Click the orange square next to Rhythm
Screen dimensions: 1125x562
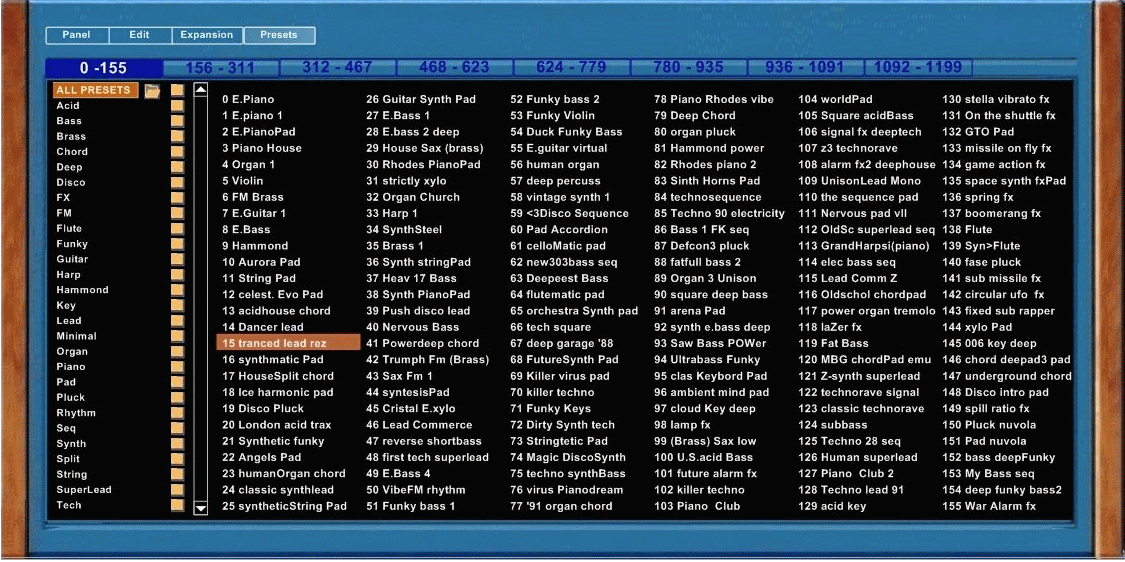(177, 413)
